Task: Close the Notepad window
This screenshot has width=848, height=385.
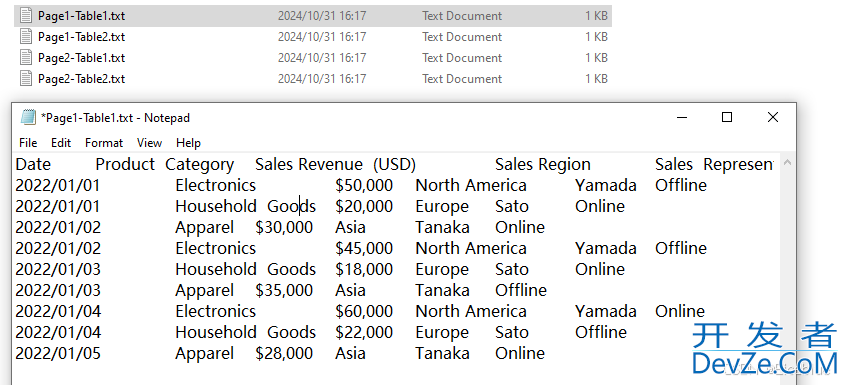Action: click(x=773, y=117)
